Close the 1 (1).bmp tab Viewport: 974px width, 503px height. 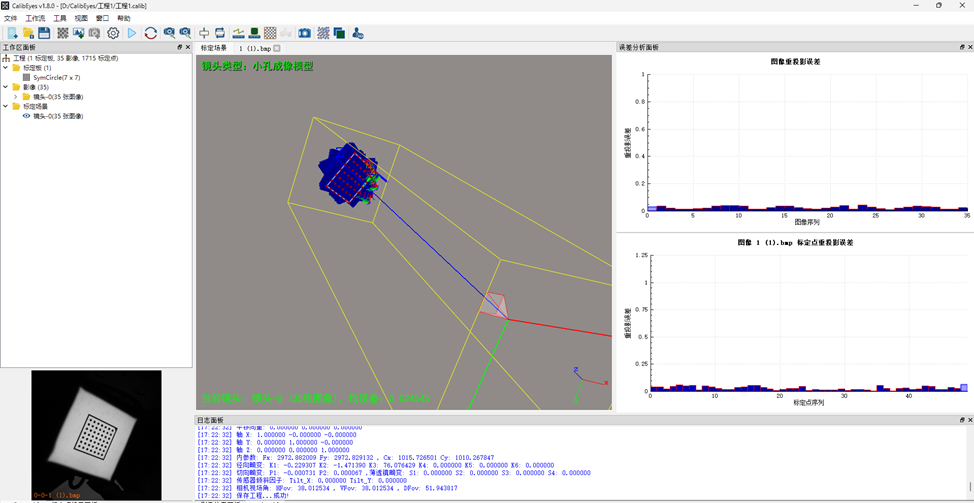coord(278,48)
